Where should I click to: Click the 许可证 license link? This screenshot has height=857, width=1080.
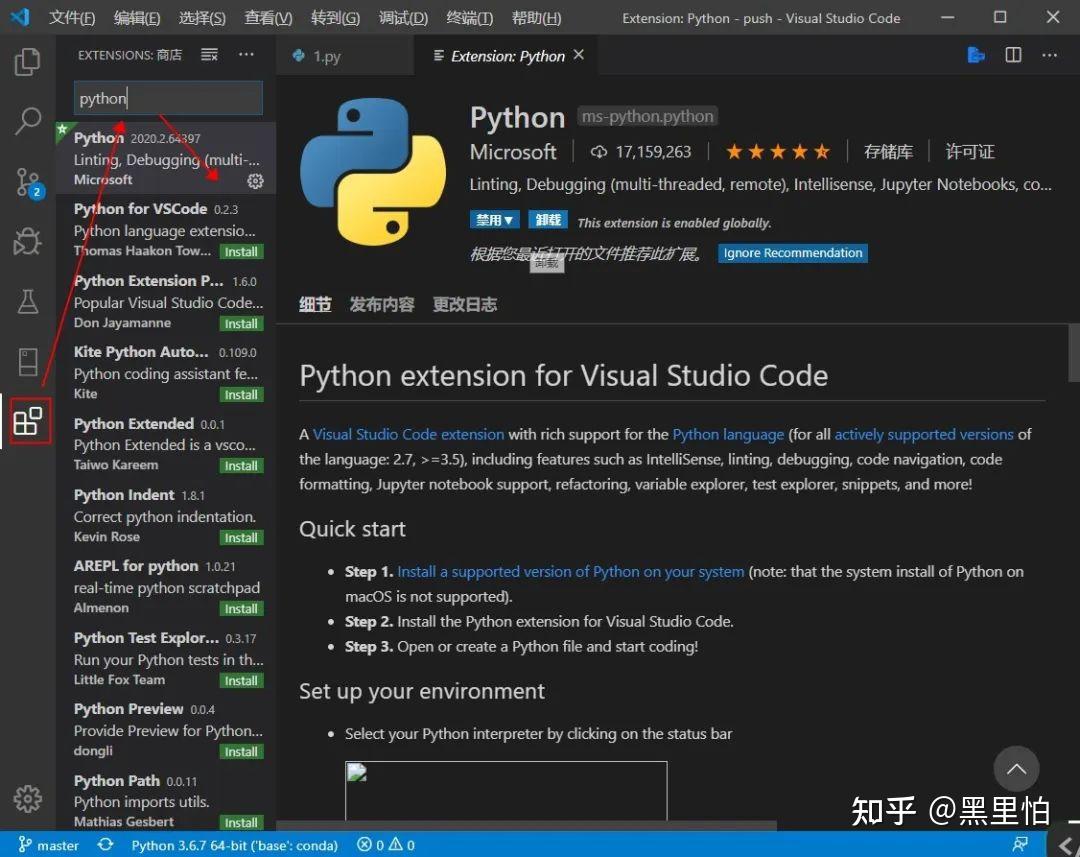[970, 152]
